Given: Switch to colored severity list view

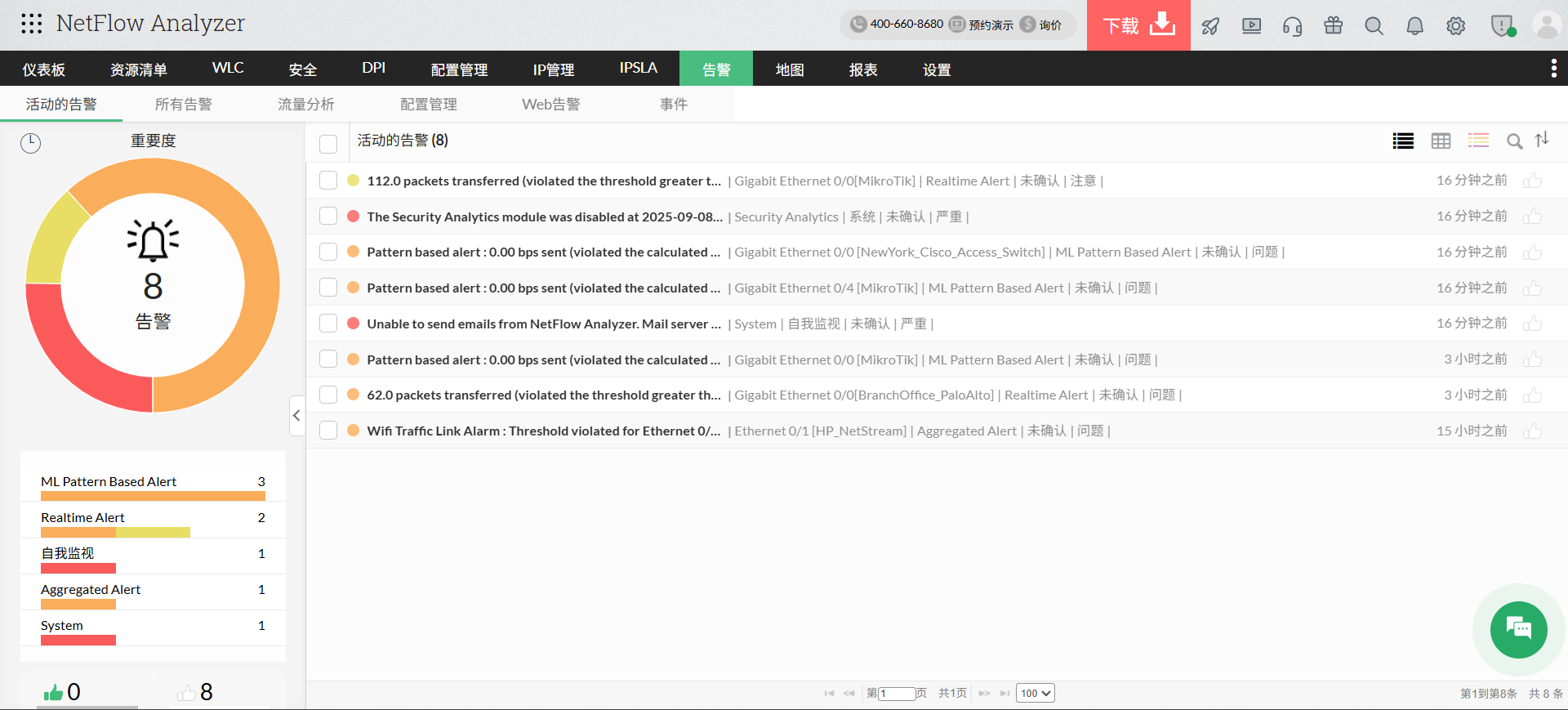Looking at the screenshot, I should click(x=1478, y=141).
